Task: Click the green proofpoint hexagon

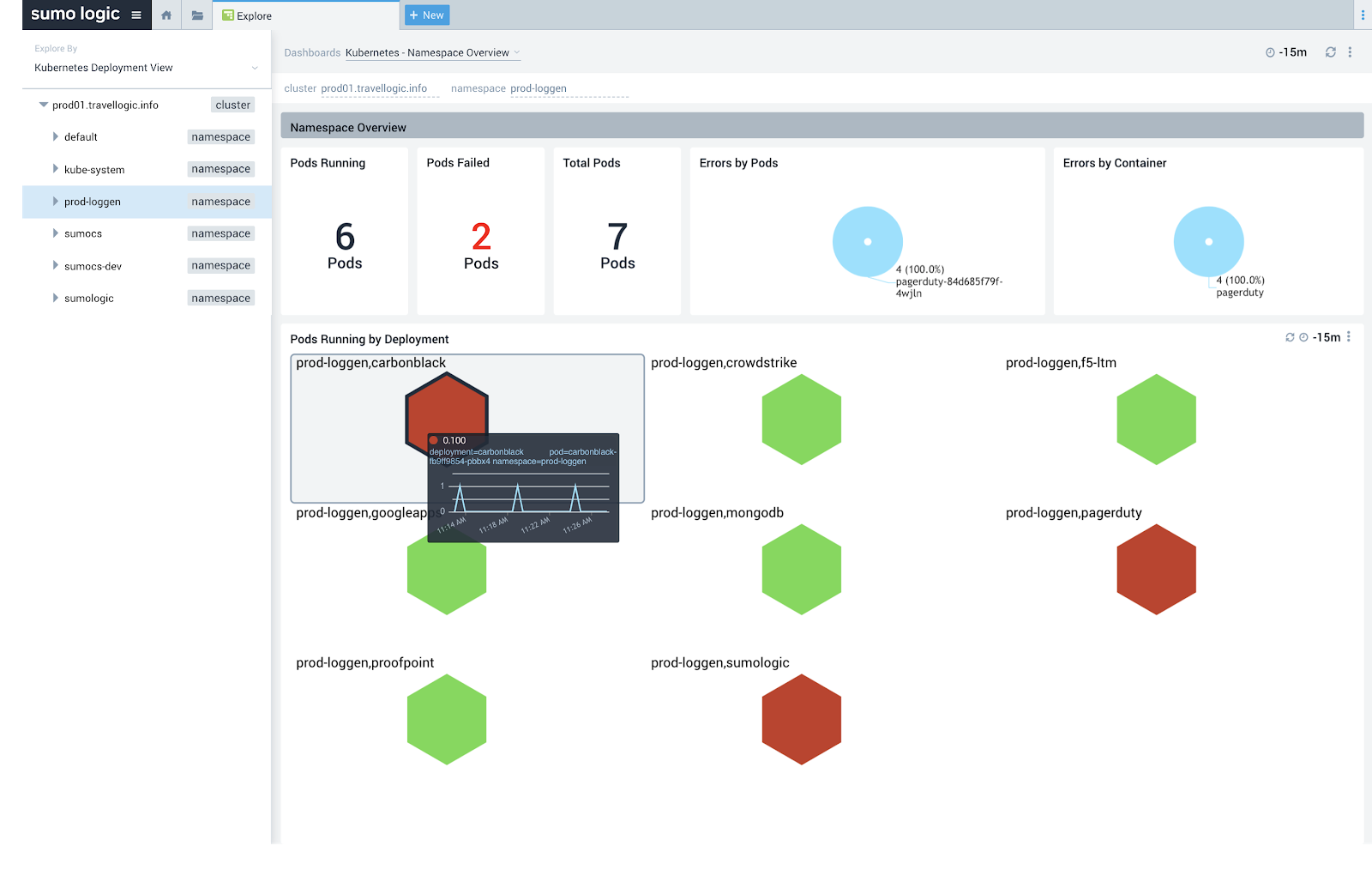Action: click(x=447, y=719)
